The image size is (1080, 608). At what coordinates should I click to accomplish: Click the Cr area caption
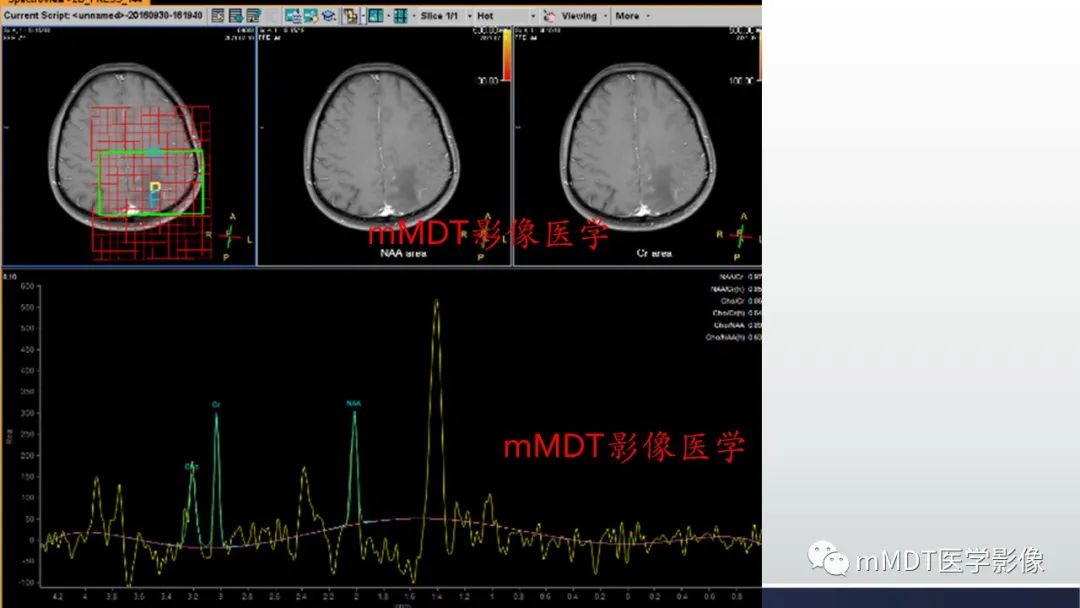(654, 253)
